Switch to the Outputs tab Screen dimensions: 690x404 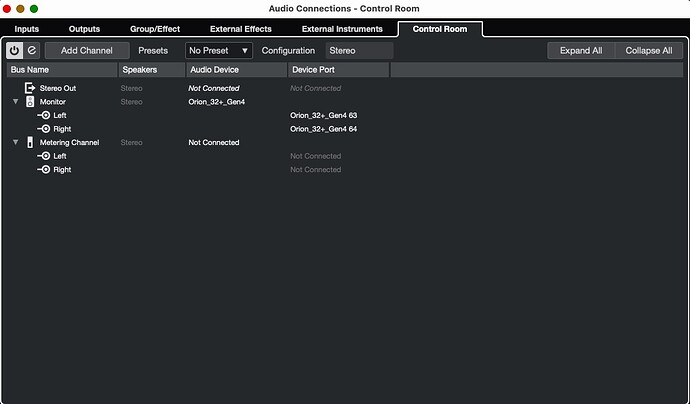[x=84, y=29]
